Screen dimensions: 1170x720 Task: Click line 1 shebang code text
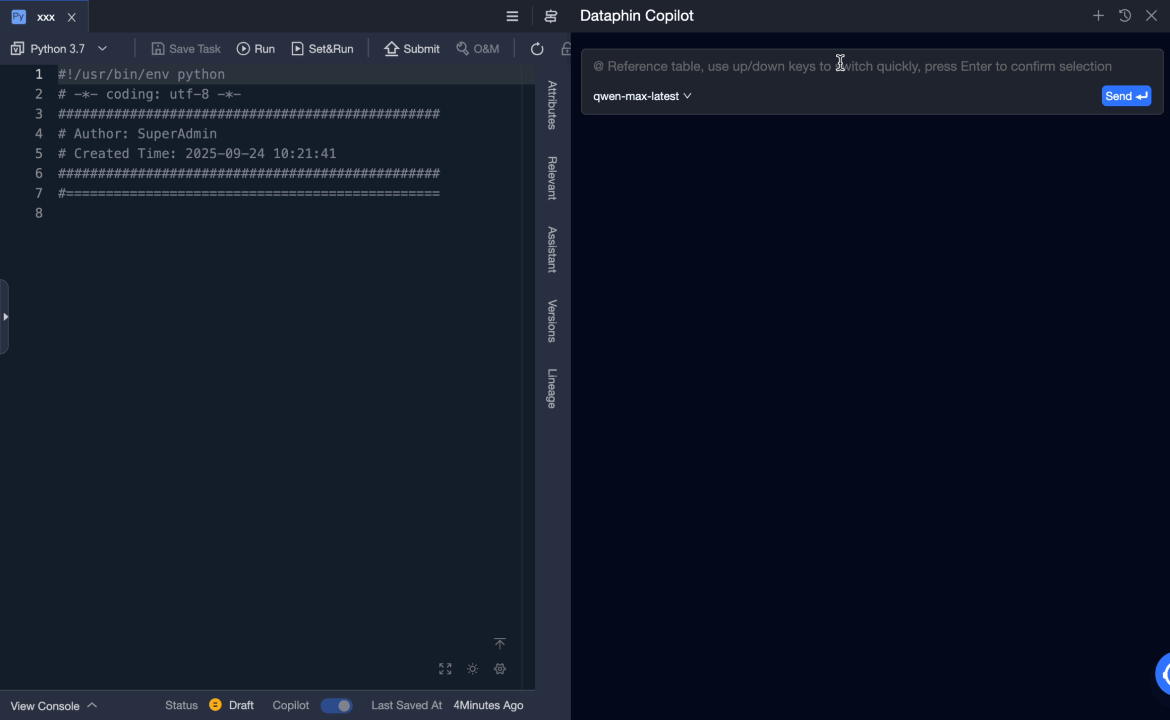(141, 75)
